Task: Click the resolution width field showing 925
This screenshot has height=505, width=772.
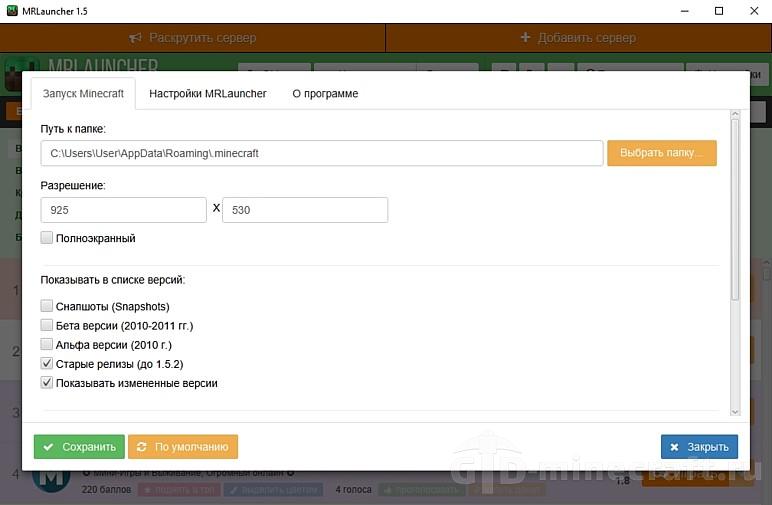Action: tap(124, 210)
